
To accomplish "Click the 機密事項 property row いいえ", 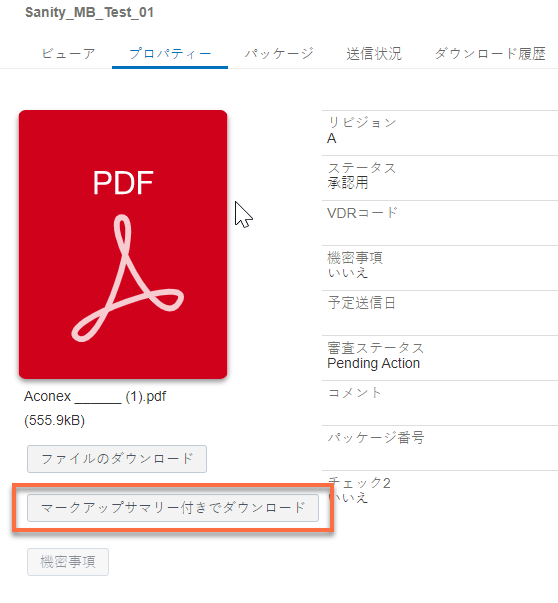I will [440, 268].
